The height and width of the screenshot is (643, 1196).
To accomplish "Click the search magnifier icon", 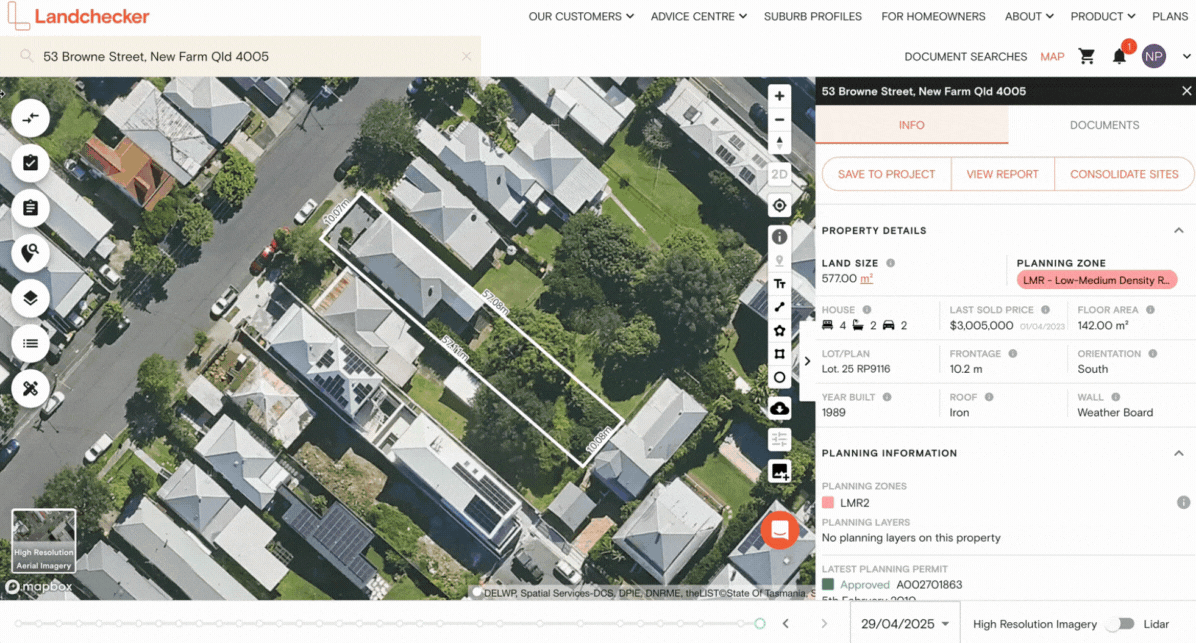I will [x=26, y=56].
